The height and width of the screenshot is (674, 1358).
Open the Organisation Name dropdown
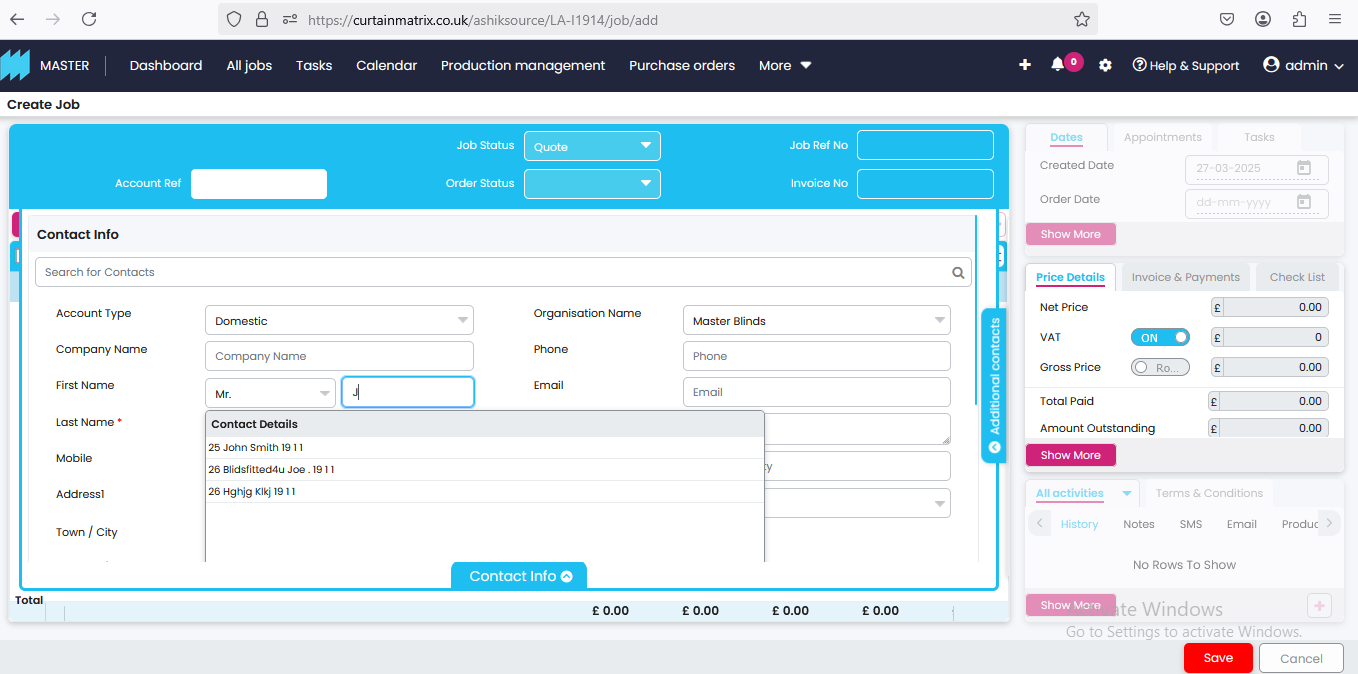pos(816,321)
